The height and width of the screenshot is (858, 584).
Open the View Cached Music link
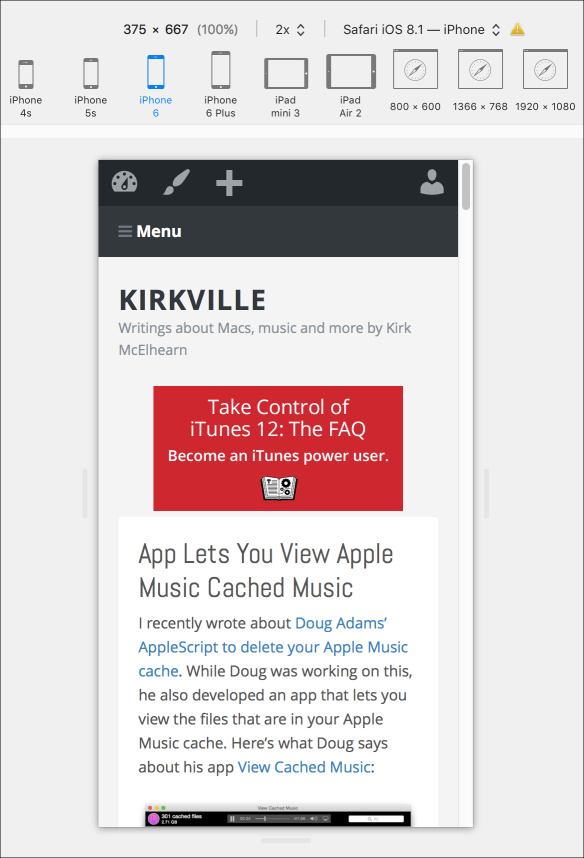click(x=304, y=767)
